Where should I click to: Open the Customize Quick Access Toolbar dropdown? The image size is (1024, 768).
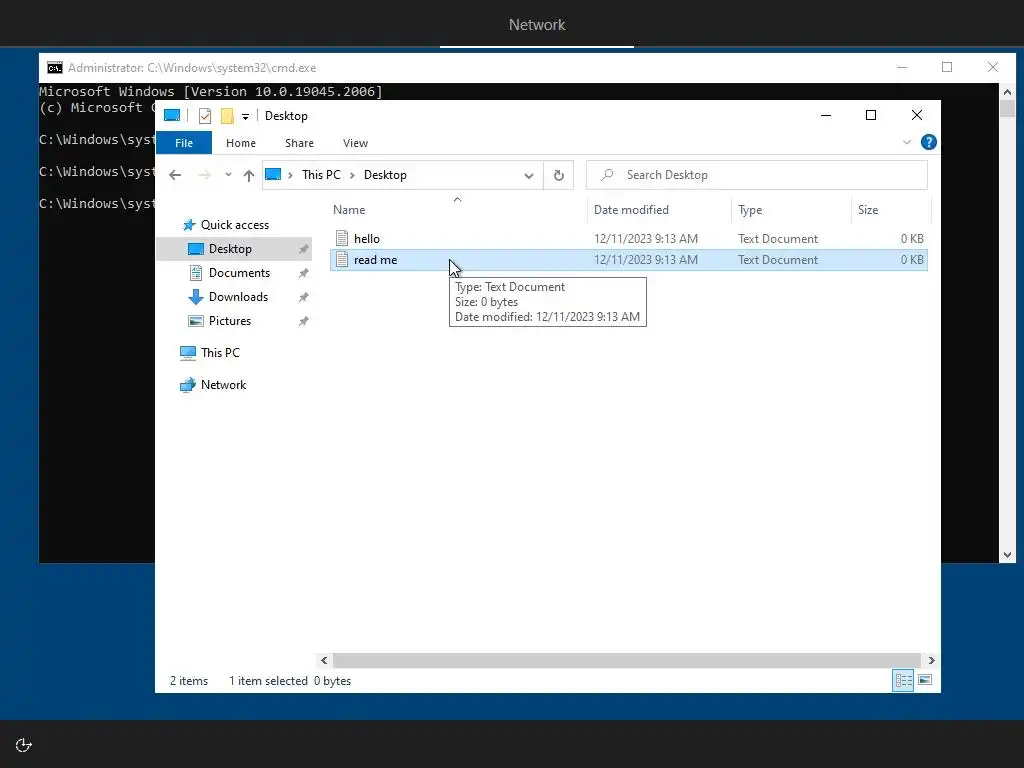coord(246,116)
